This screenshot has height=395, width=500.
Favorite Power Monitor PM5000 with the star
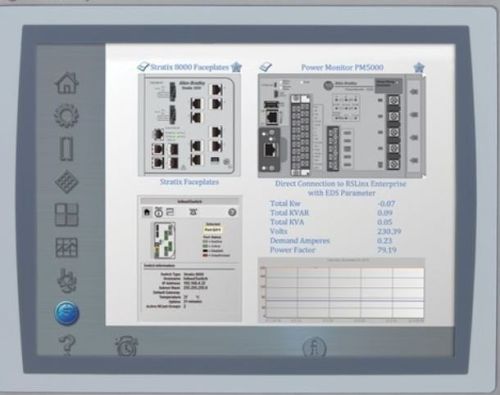point(419,67)
